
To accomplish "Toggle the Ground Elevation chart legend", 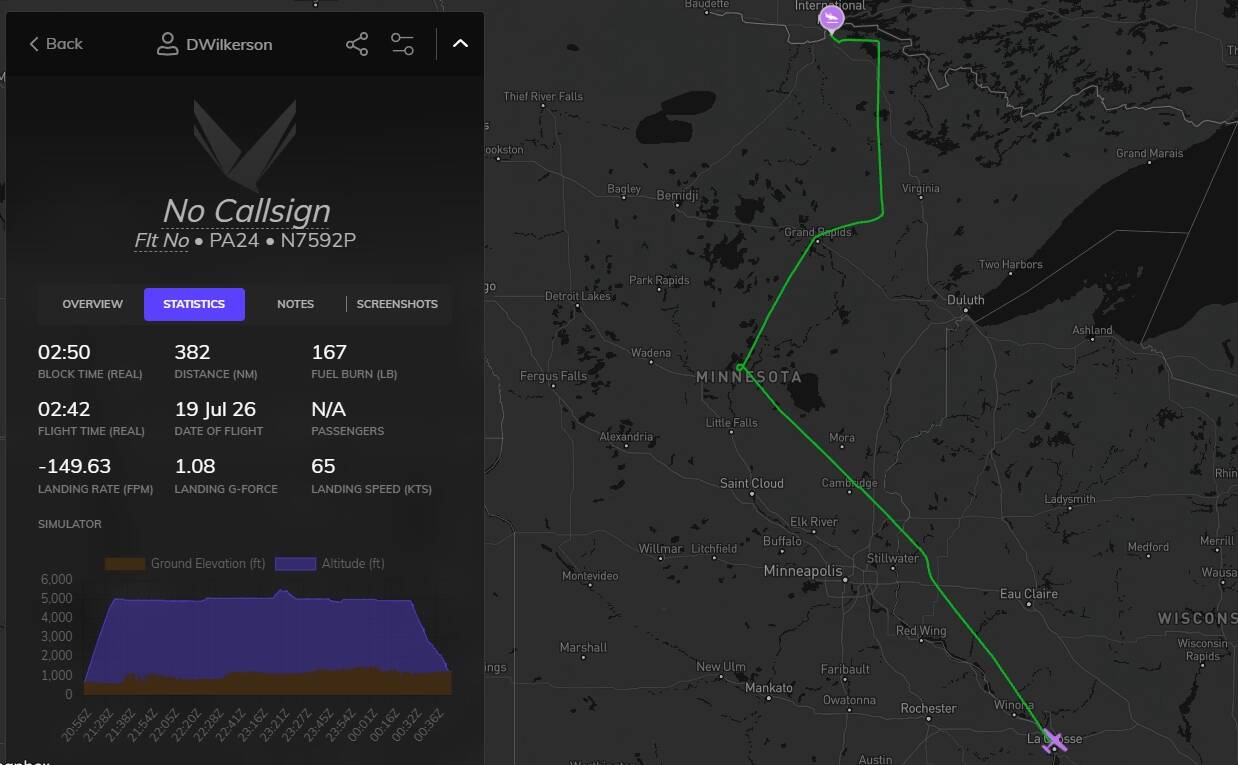I will point(185,564).
